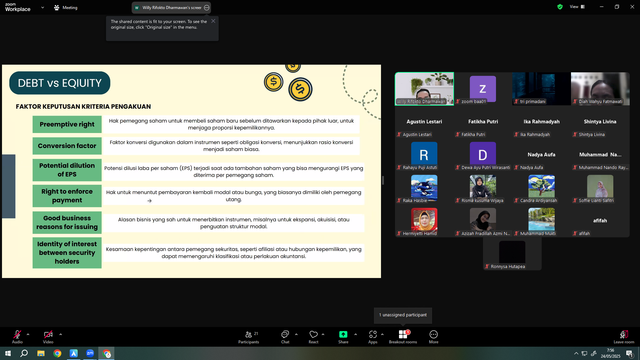Select Nadya Aufa participant tile
This screenshot has width=640, height=360.
pyautogui.click(x=541, y=155)
